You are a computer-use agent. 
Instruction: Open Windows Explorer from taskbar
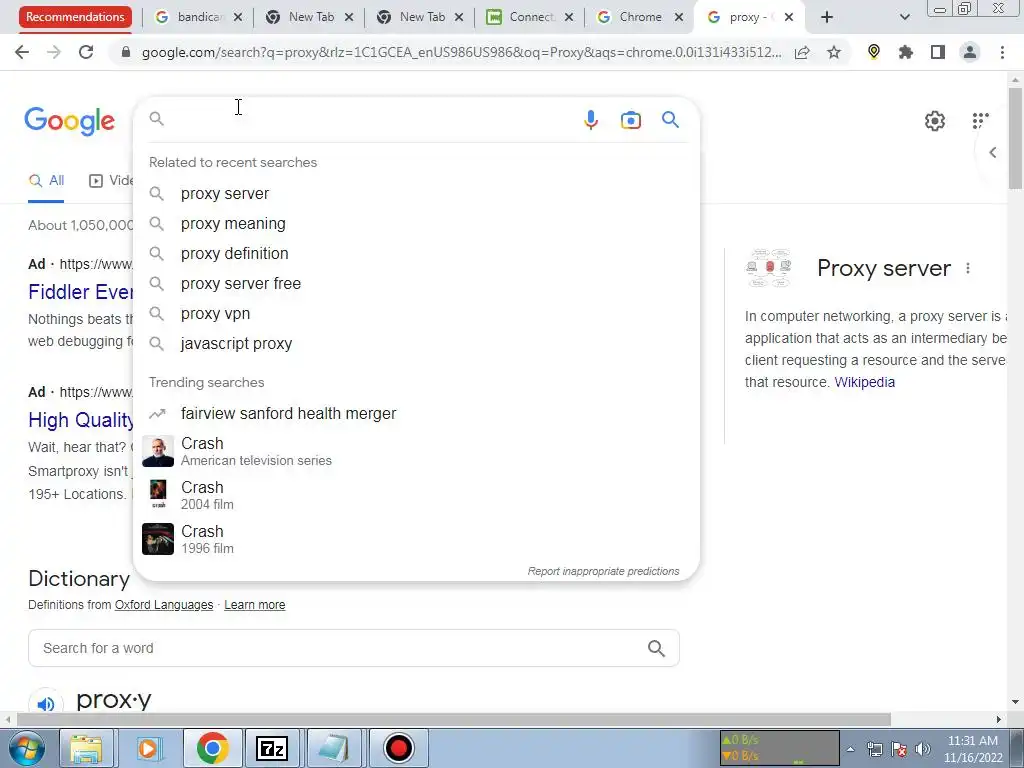tap(86, 748)
